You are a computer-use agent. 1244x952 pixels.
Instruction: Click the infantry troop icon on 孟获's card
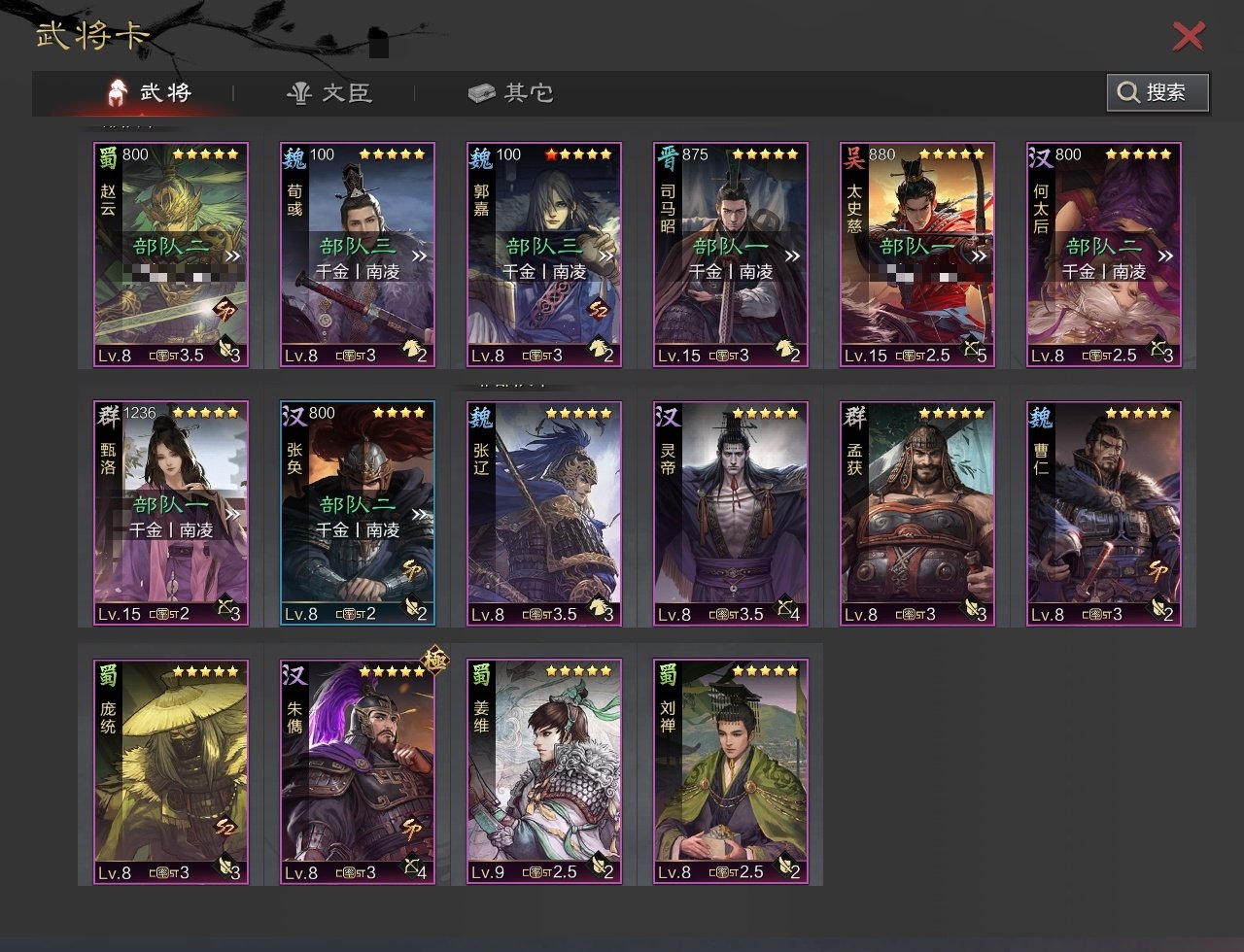pos(971,607)
